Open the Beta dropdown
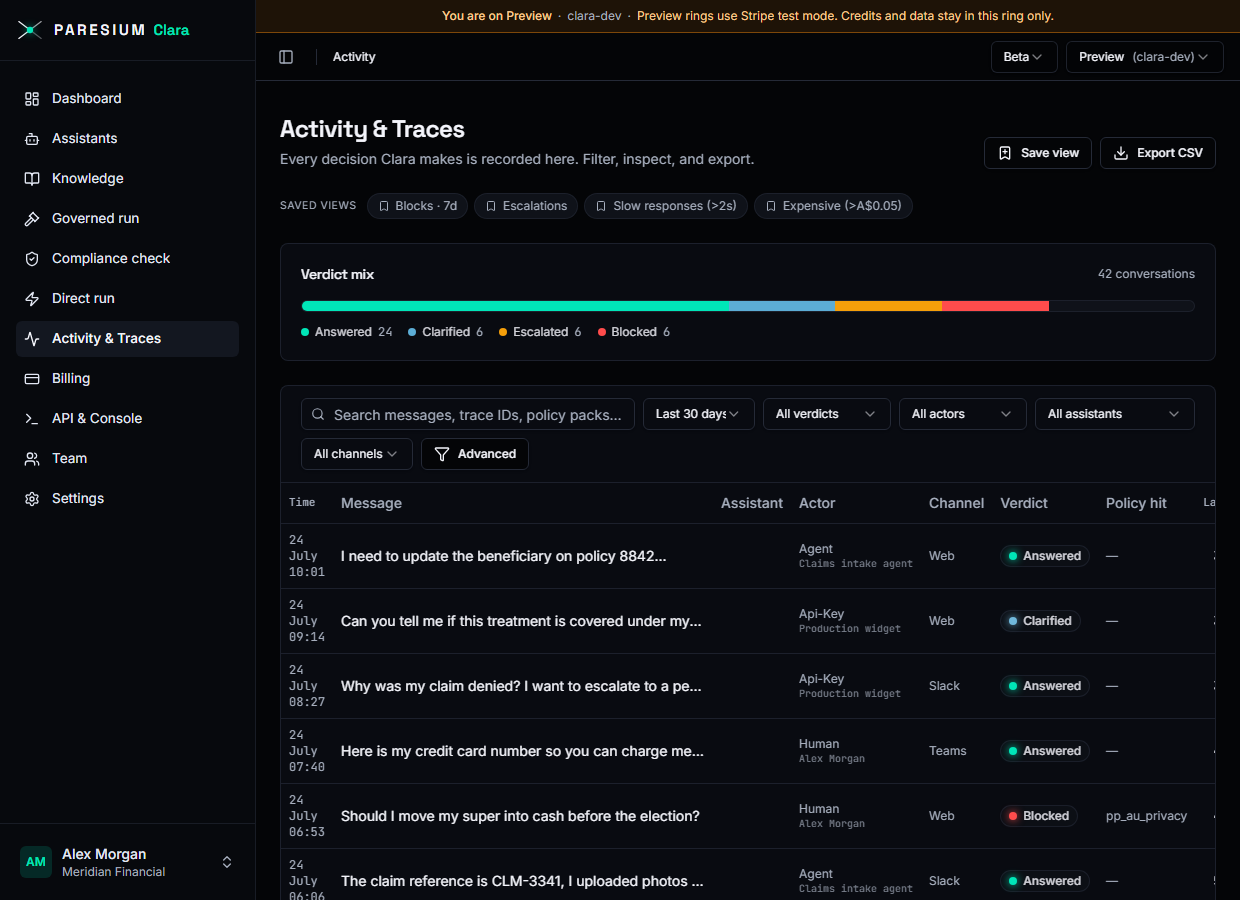 [1024, 57]
